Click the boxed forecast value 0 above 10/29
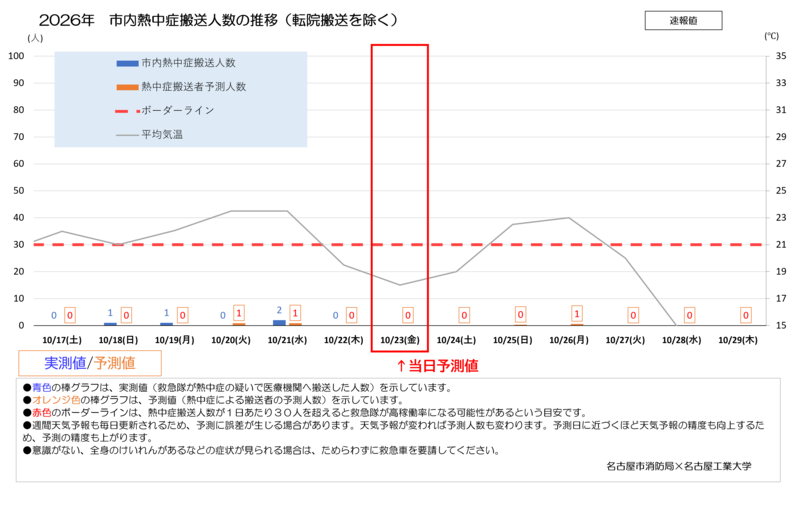800x524 pixels. [745, 315]
